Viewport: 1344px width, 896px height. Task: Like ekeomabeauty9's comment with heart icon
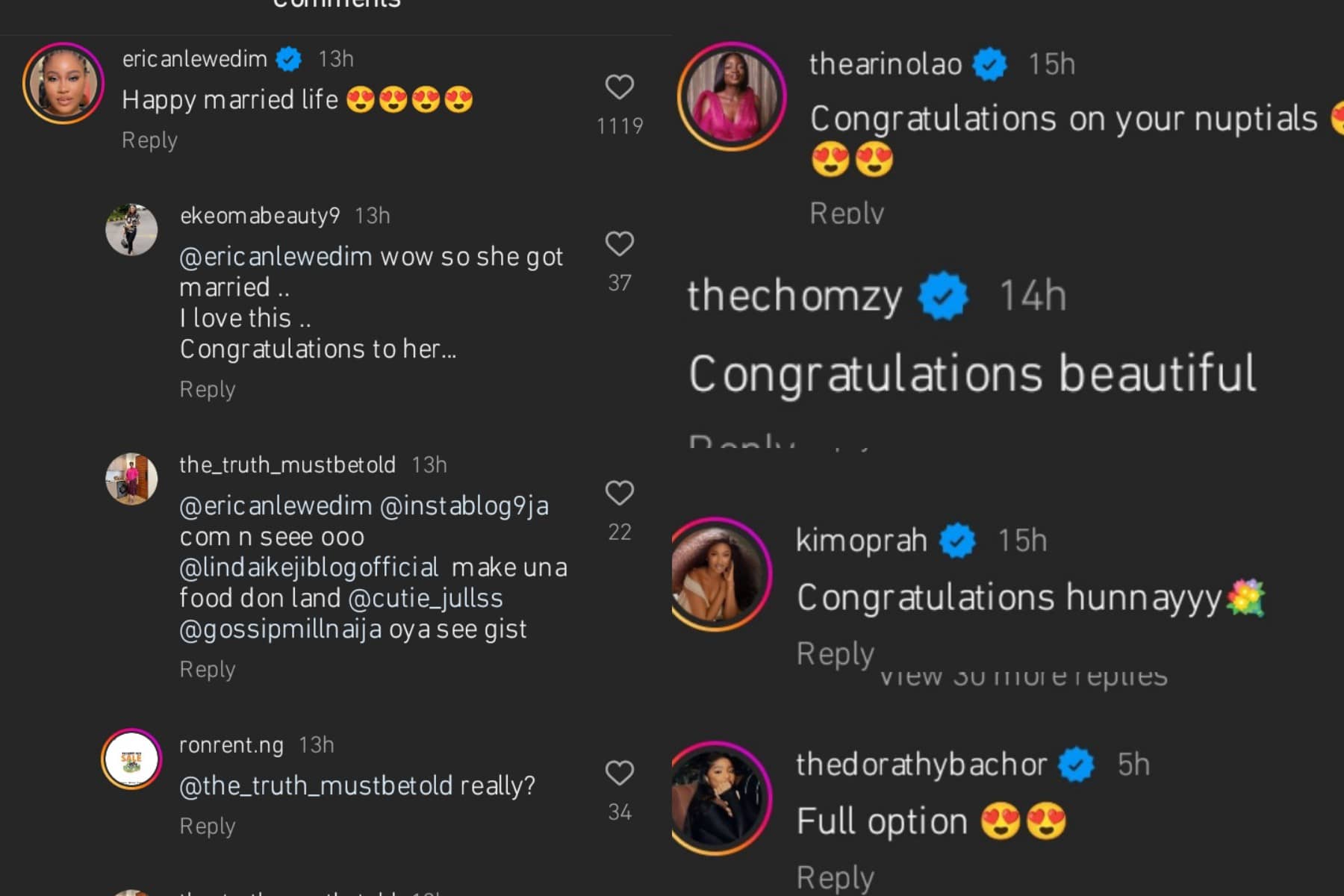pos(619,244)
